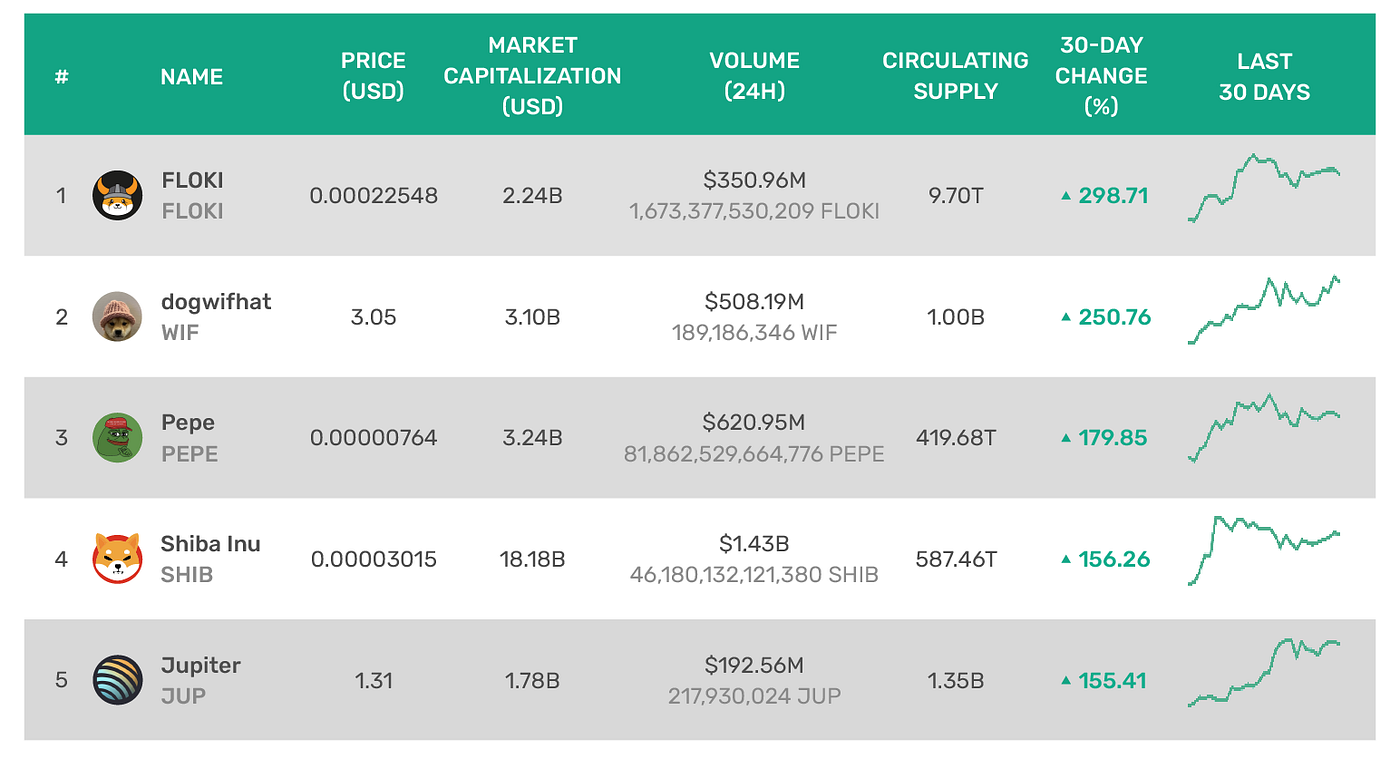Sort by MARKET CAPITALIZATION (USD) header
Screen dimensions: 1400x759
(532, 76)
